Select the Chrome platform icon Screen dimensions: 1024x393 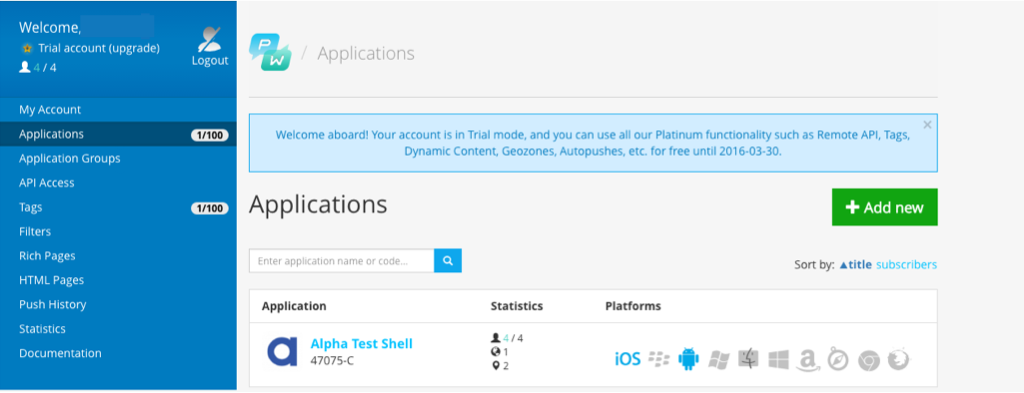pyautogui.click(x=869, y=360)
